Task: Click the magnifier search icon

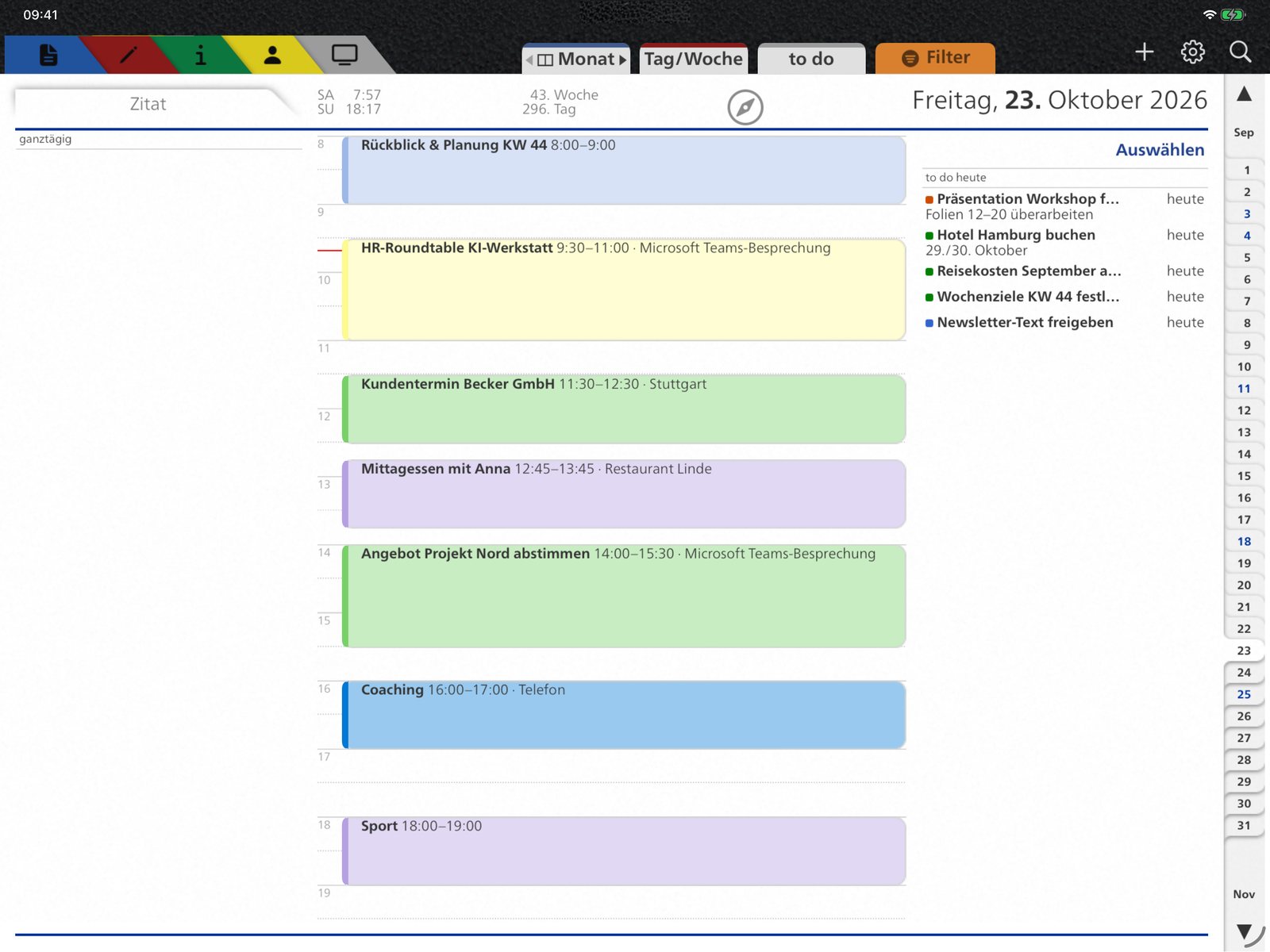Action: pyautogui.click(x=1240, y=52)
